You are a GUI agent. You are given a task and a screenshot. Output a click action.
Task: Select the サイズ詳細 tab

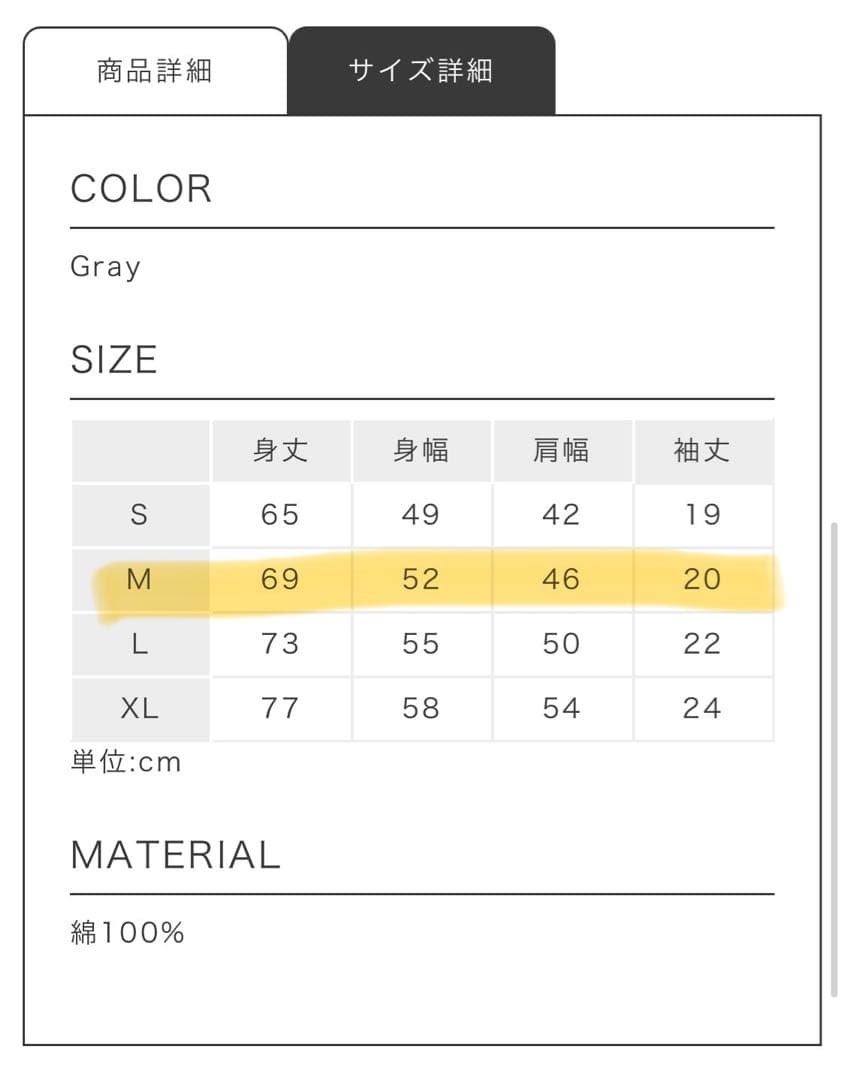tap(421, 72)
